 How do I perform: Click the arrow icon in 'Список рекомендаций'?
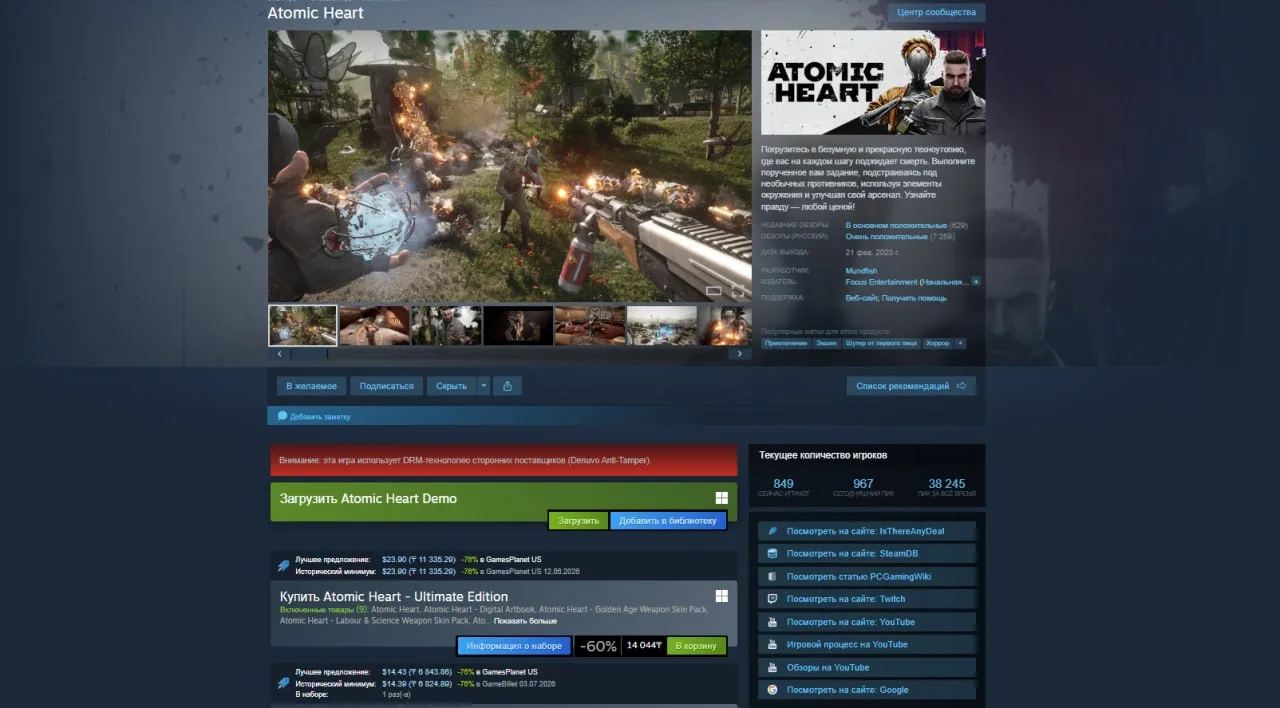[962, 386]
